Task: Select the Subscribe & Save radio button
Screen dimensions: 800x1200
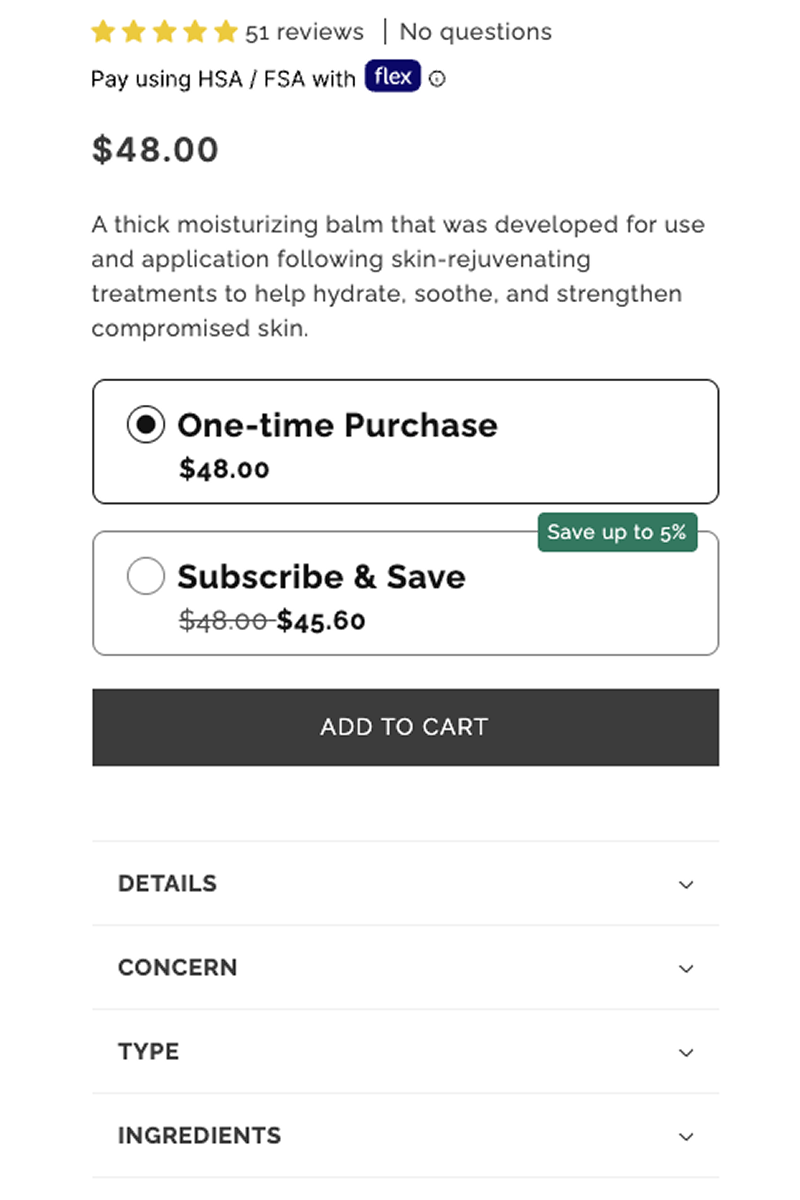Action: tap(146, 576)
